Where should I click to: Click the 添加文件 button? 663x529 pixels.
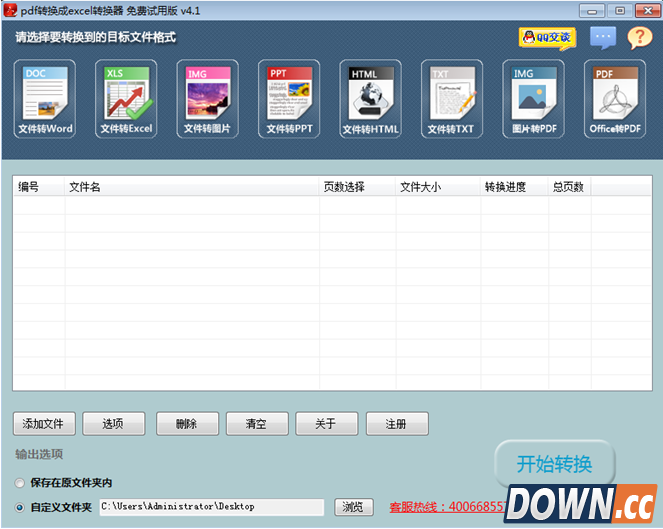(44, 424)
